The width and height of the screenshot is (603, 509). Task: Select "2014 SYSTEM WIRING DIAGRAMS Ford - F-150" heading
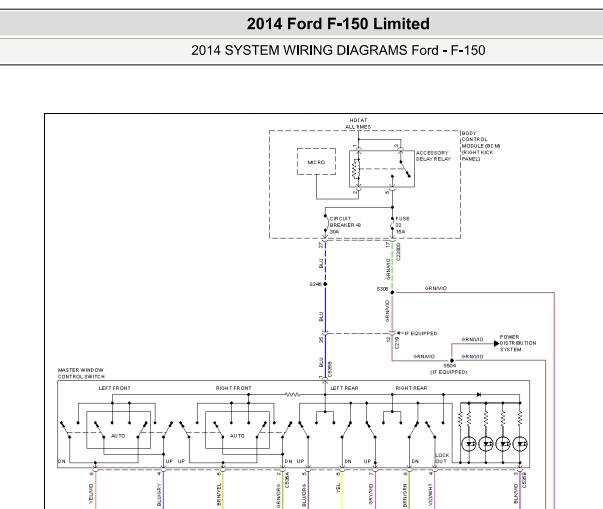(338, 50)
